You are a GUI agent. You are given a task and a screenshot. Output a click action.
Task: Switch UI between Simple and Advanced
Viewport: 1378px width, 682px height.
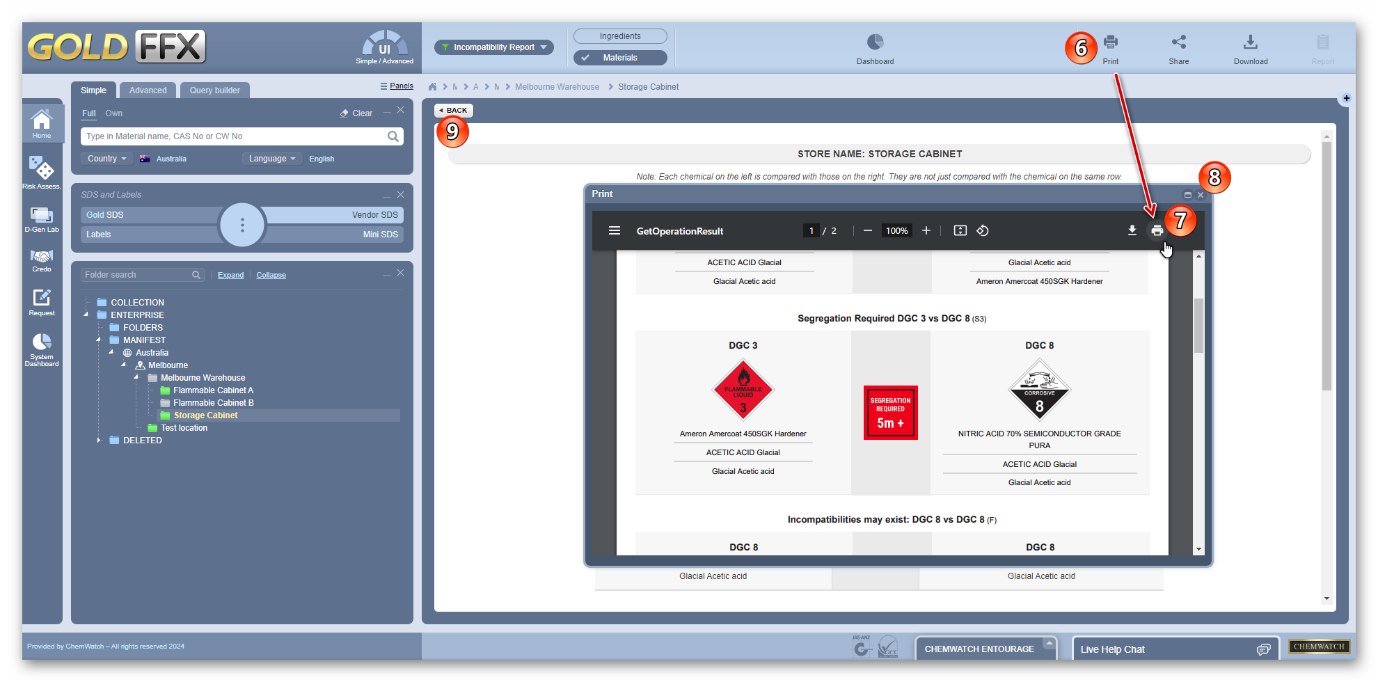tap(384, 45)
